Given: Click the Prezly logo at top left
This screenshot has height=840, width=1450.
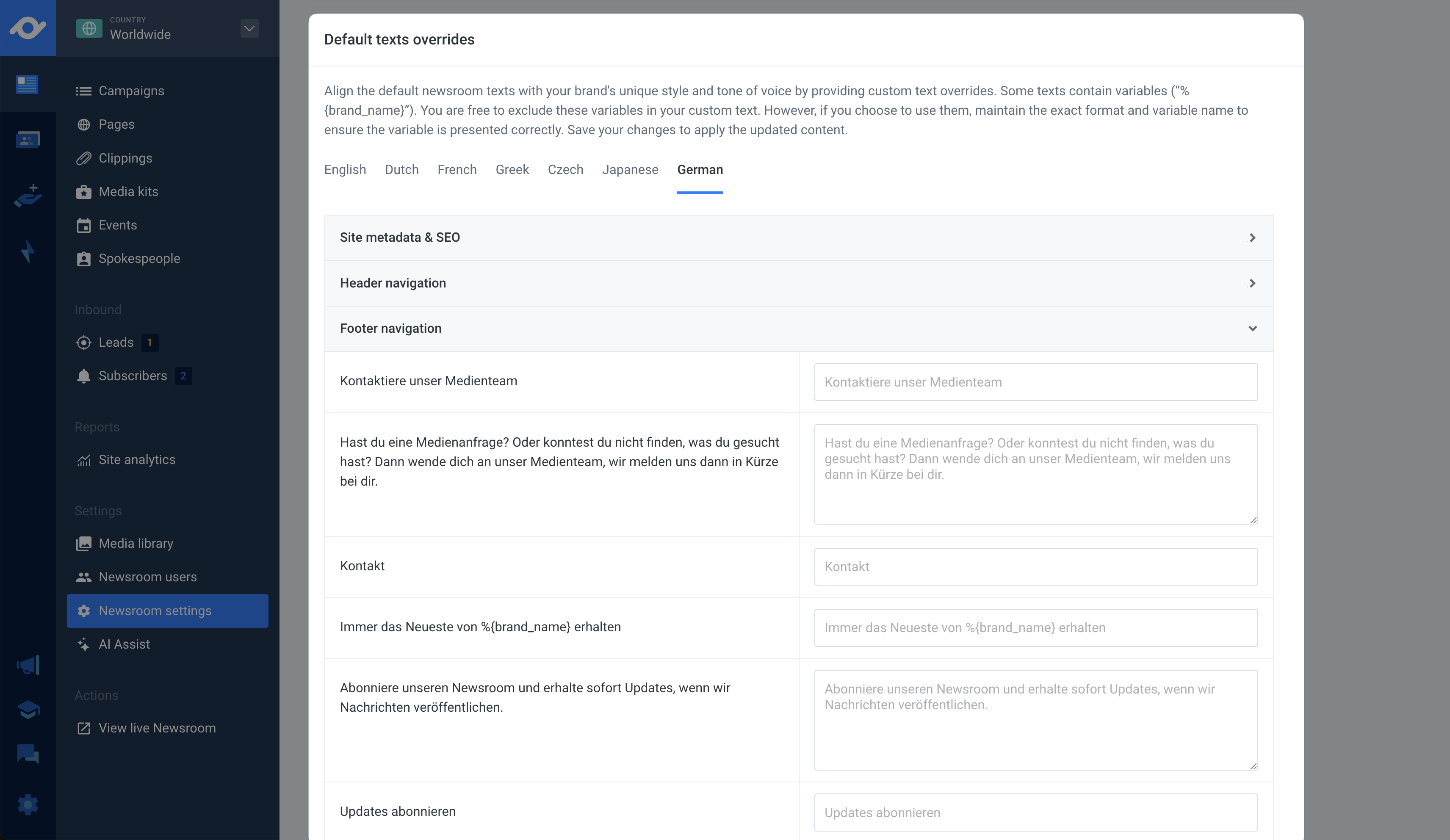Looking at the screenshot, I should [x=27, y=28].
